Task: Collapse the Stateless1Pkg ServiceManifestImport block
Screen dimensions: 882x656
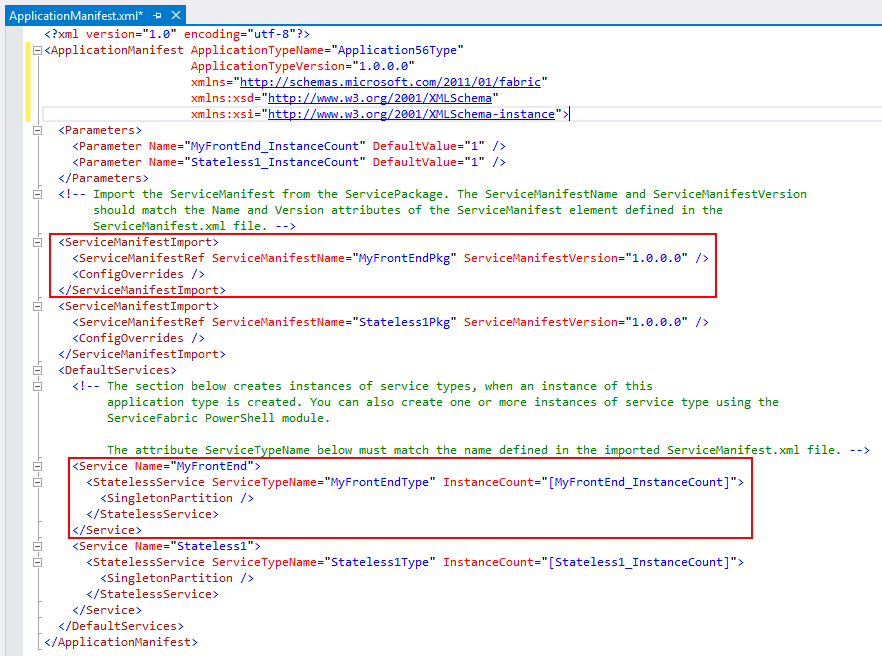Action: (36, 306)
